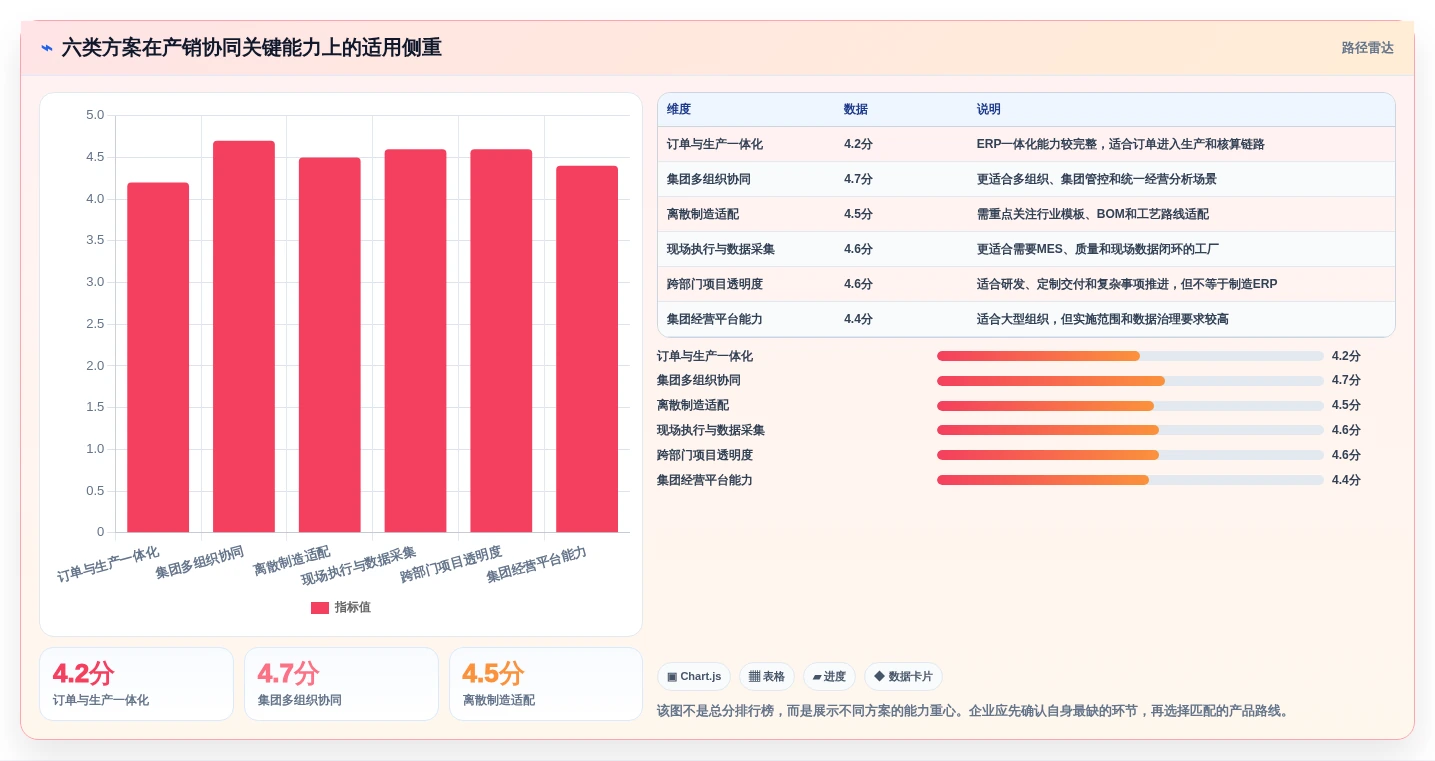Click the chart title 六类方案在产销协同关键能力上的适用侧重
This screenshot has height=761, width=1435.
[x=252, y=47]
